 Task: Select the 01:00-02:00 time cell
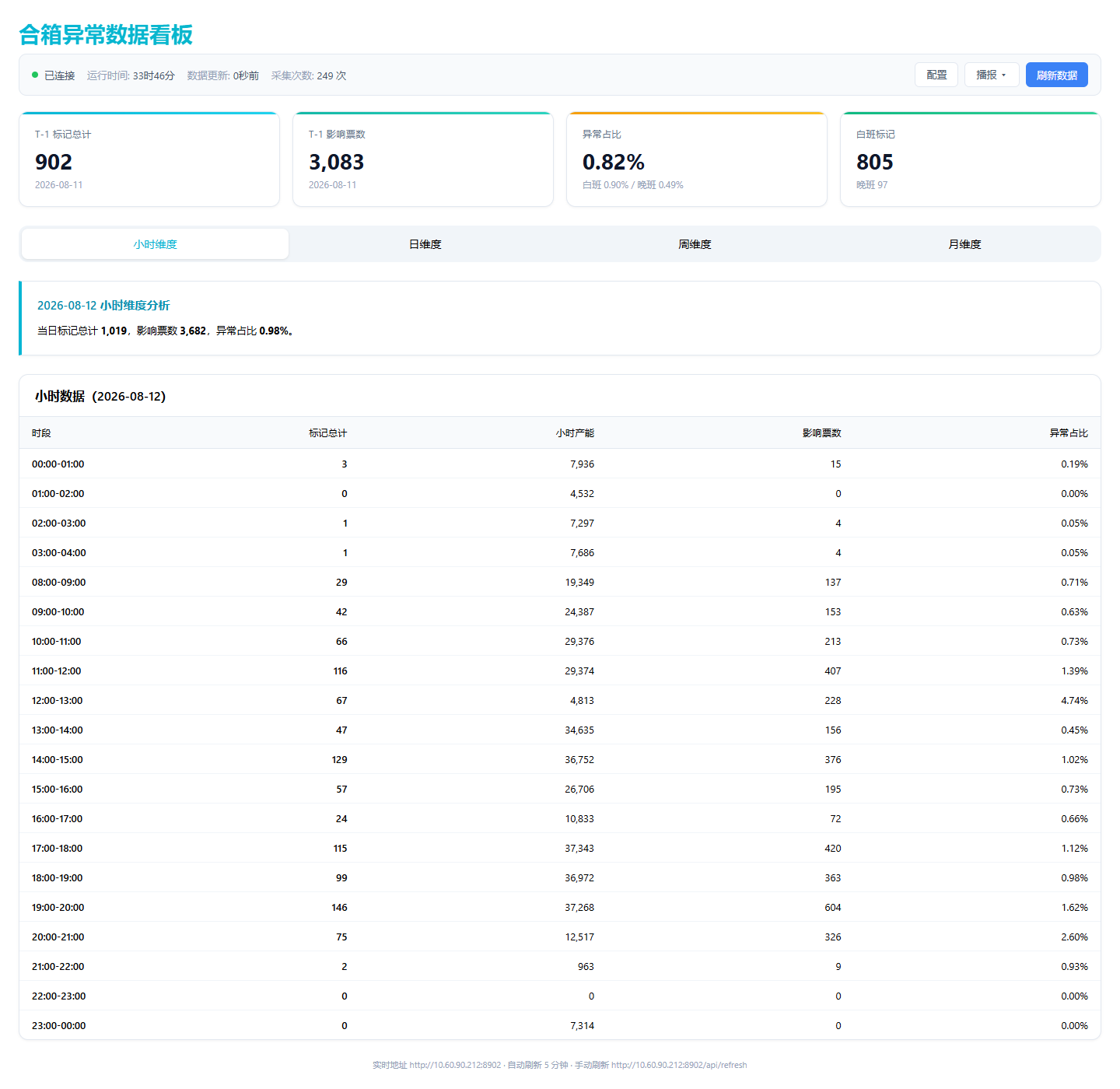pos(58,494)
